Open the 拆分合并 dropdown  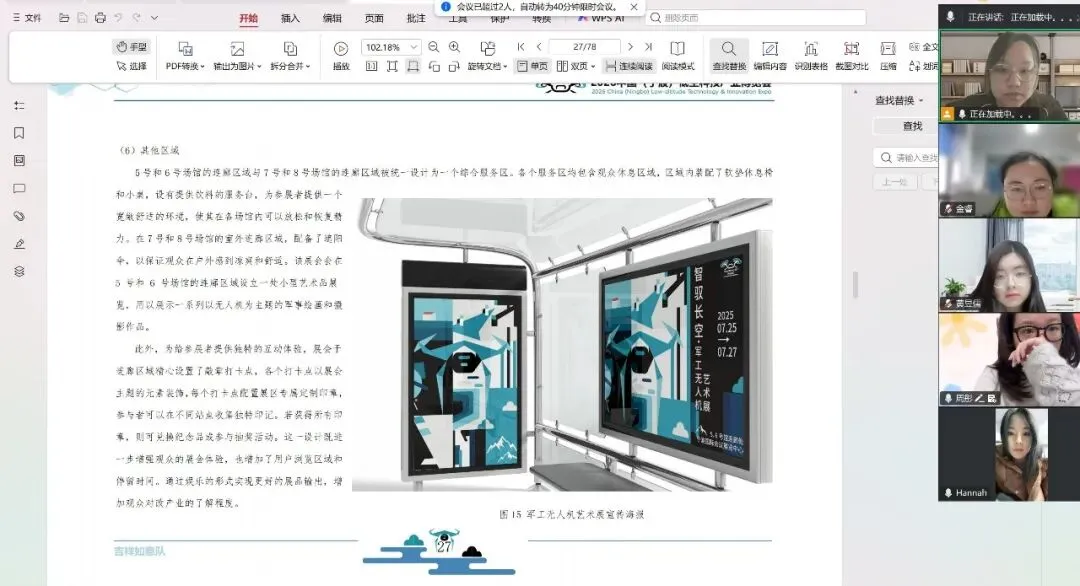coord(290,56)
